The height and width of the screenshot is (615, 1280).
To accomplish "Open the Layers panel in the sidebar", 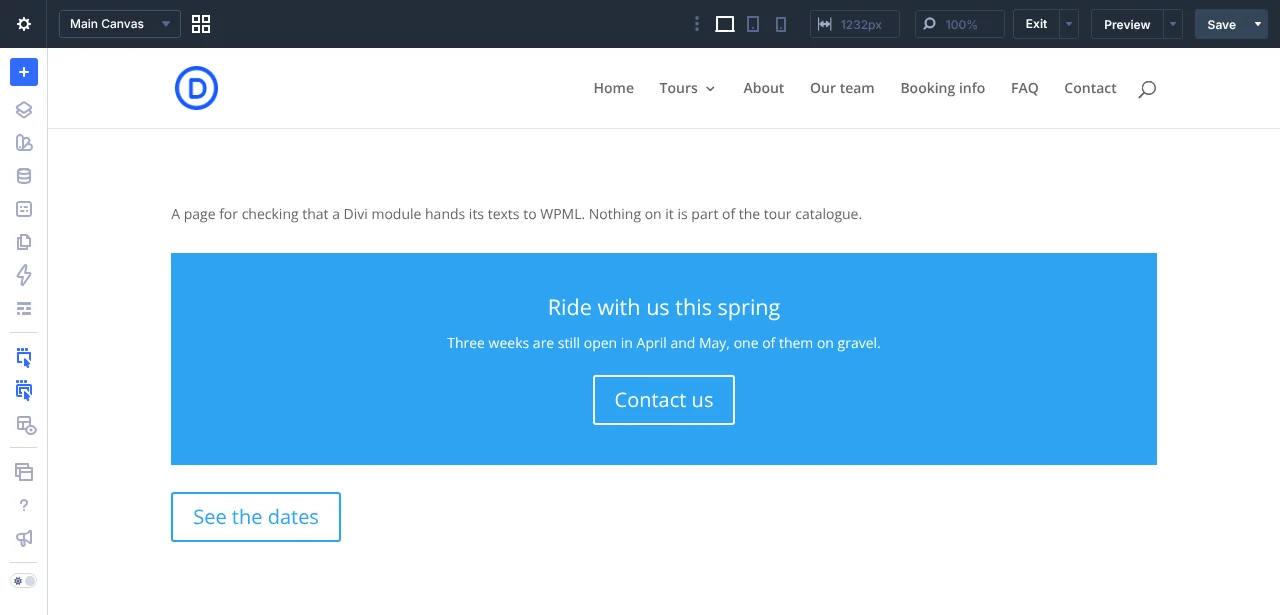I will 24,110.
